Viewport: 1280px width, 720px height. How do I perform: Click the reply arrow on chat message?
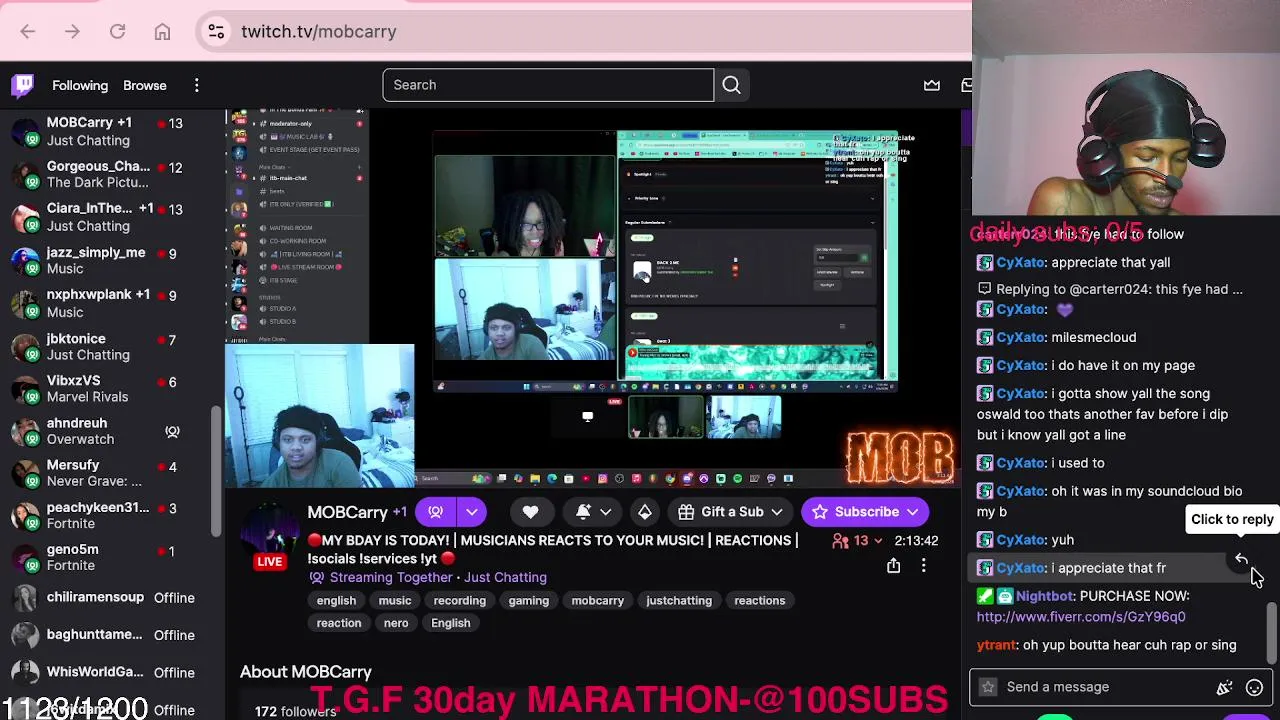click(x=1241, y=559)
